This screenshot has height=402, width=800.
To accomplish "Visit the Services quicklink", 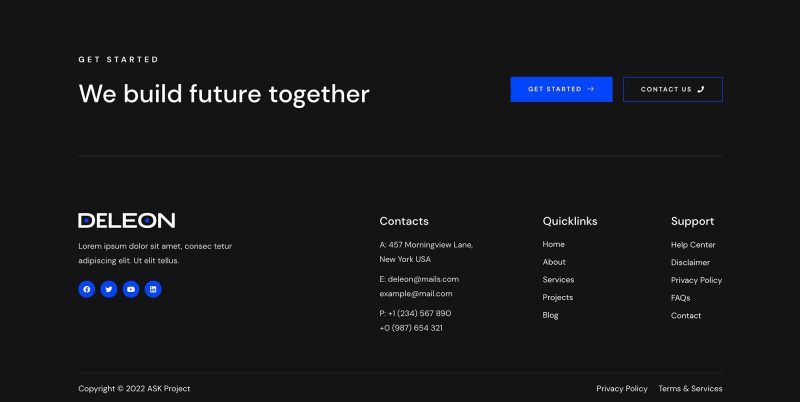I will [558, 280].
